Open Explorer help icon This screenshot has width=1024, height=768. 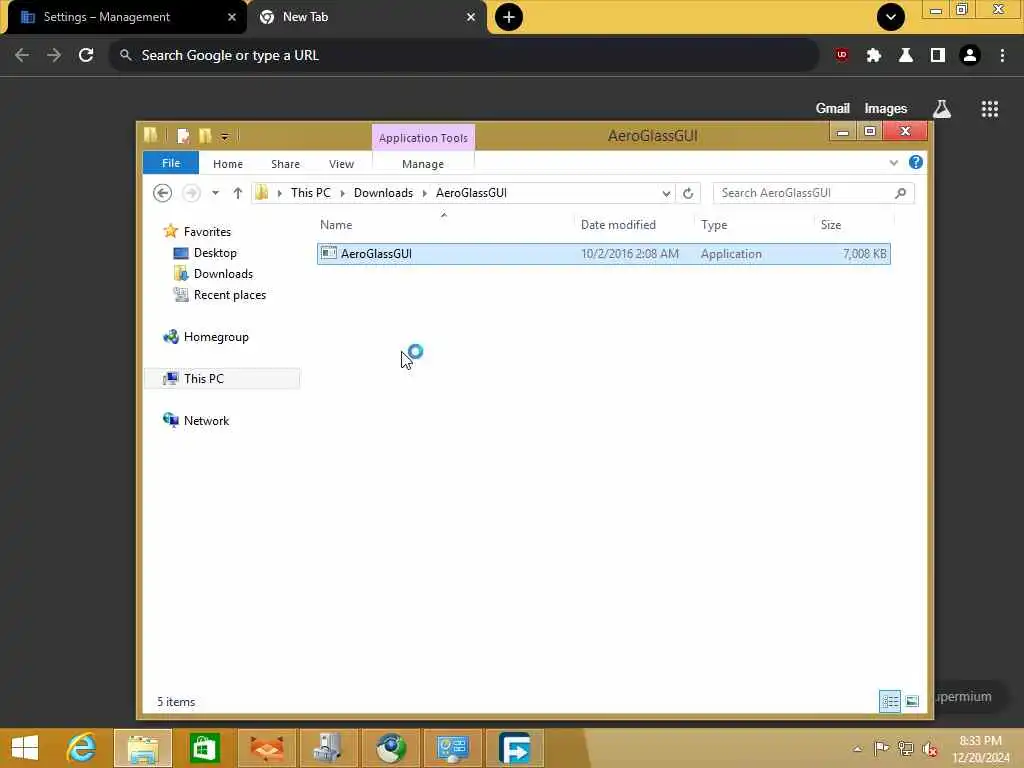tap(916, 162)
